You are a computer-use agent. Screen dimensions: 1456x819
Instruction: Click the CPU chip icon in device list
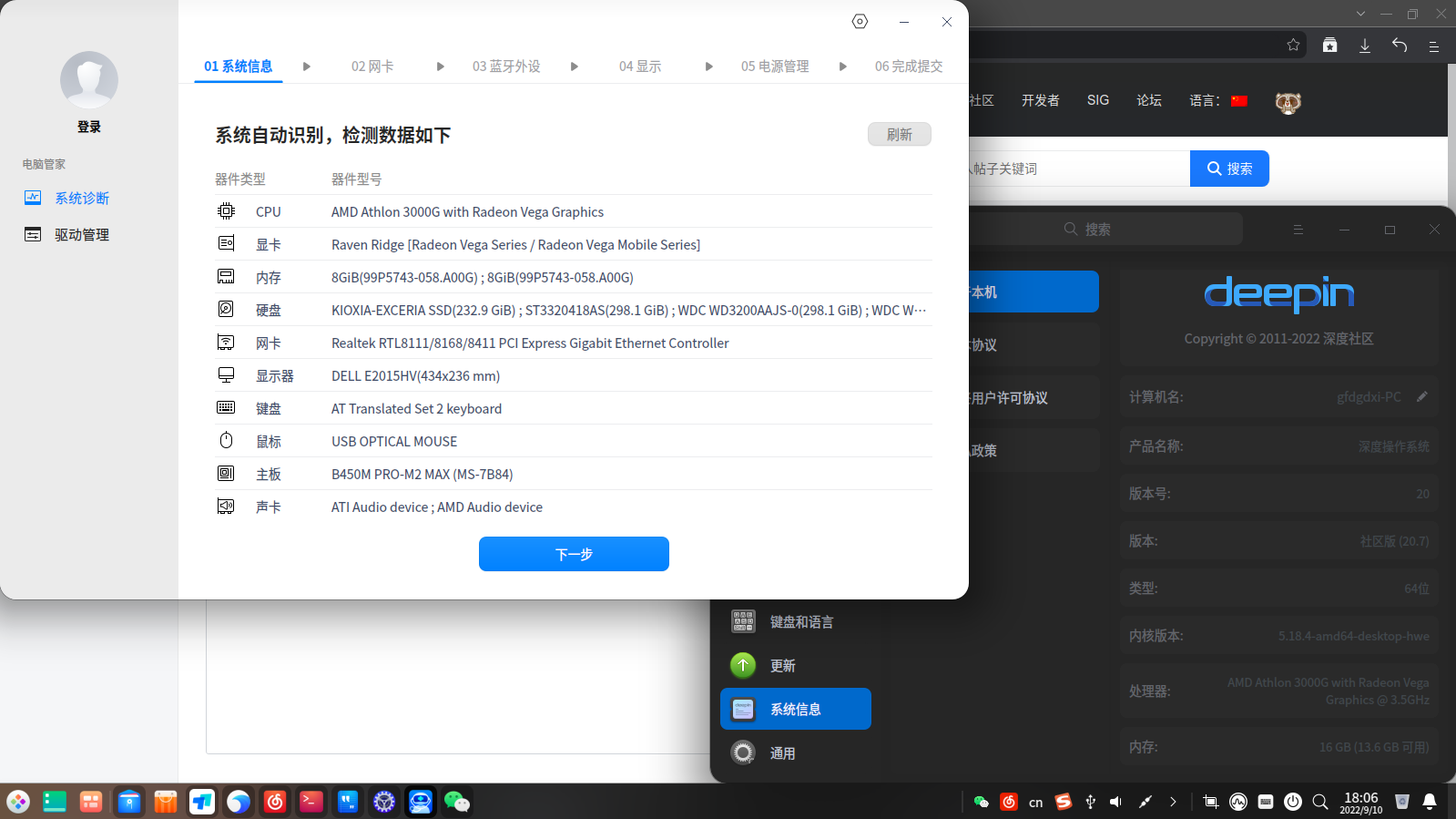(226, 211)
